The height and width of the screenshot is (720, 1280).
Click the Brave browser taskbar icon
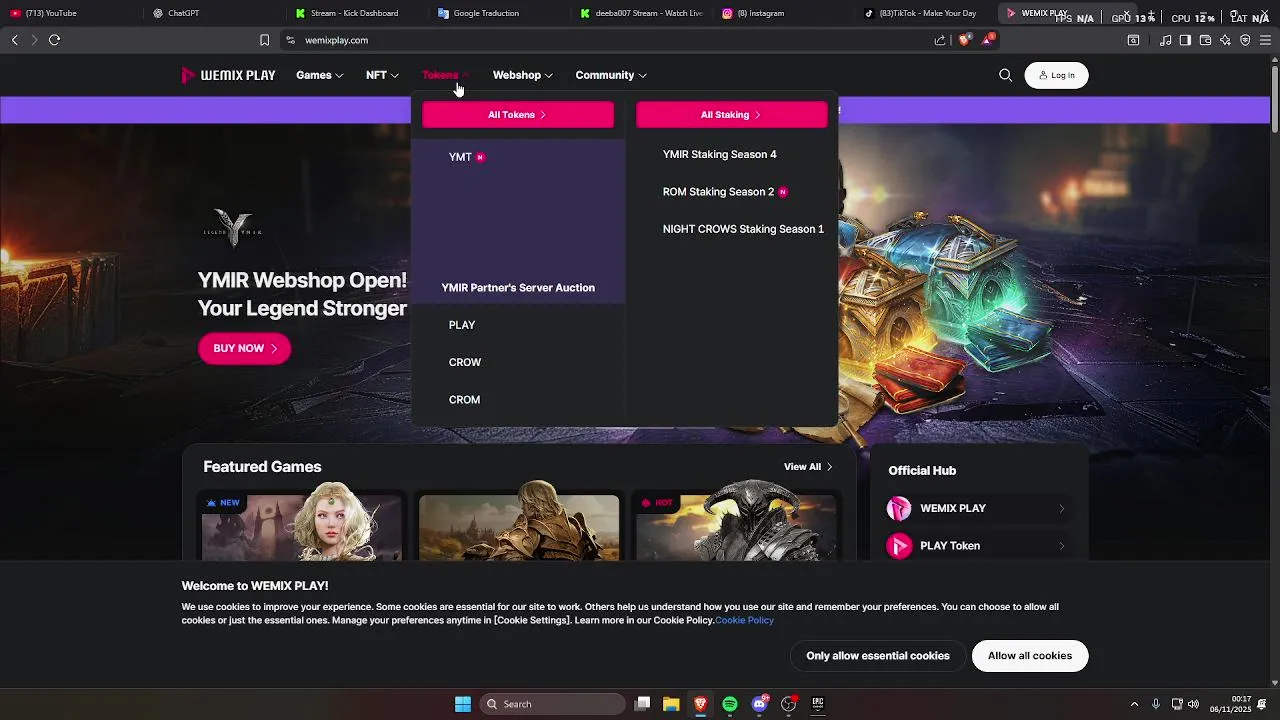700,704
